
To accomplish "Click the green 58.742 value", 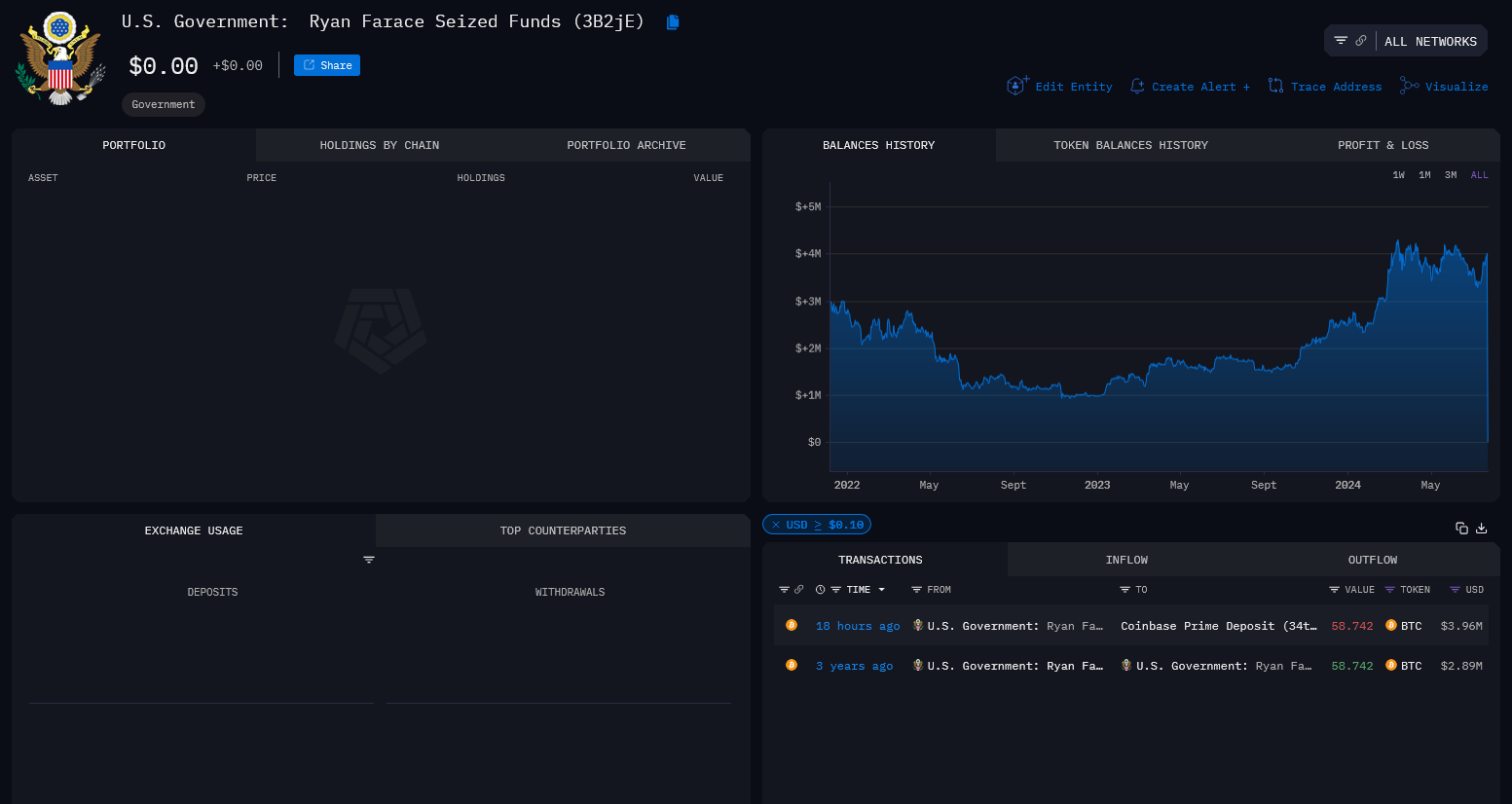I will coord(1351,666).
